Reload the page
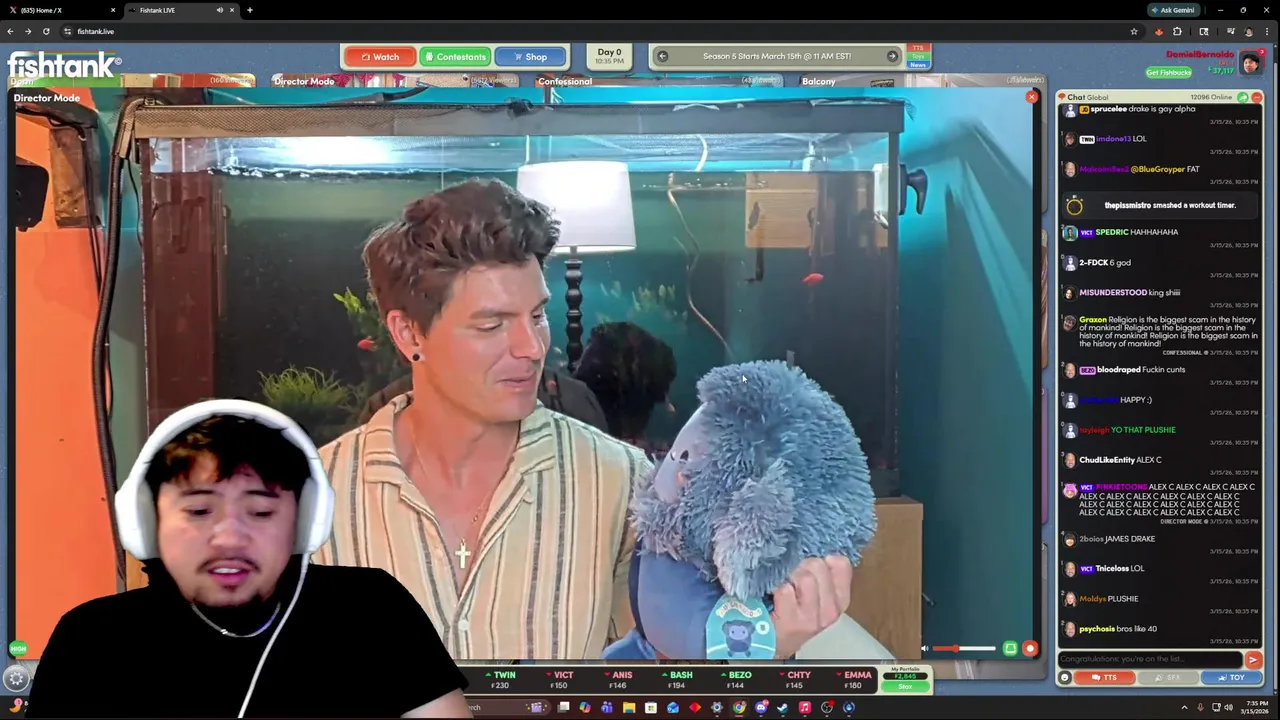 point(46,31)
